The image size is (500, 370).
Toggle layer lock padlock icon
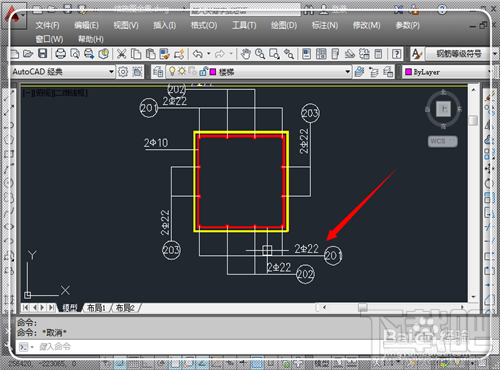[203, 71]
